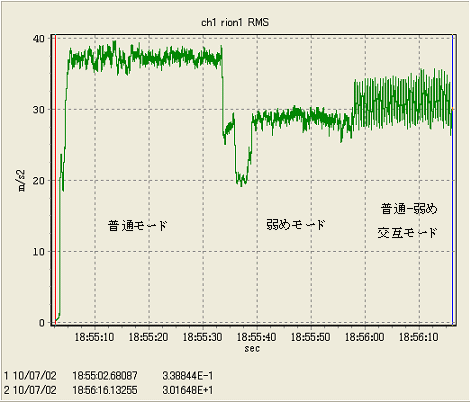Click the chart title ch1 rion1 RMS
Screen dimensions: 470x402
pos(235,23)
